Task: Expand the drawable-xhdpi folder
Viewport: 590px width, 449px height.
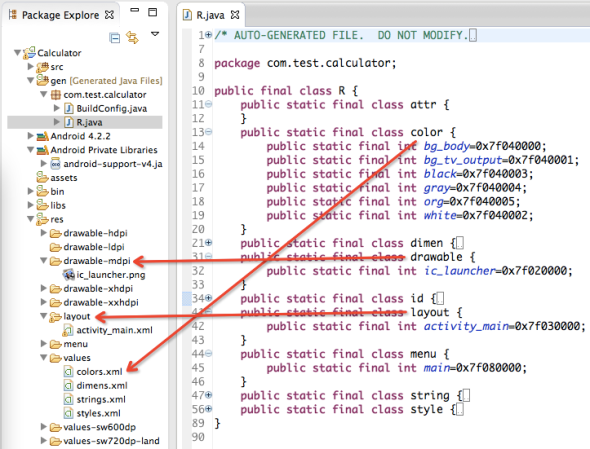Action: point(44,288)
